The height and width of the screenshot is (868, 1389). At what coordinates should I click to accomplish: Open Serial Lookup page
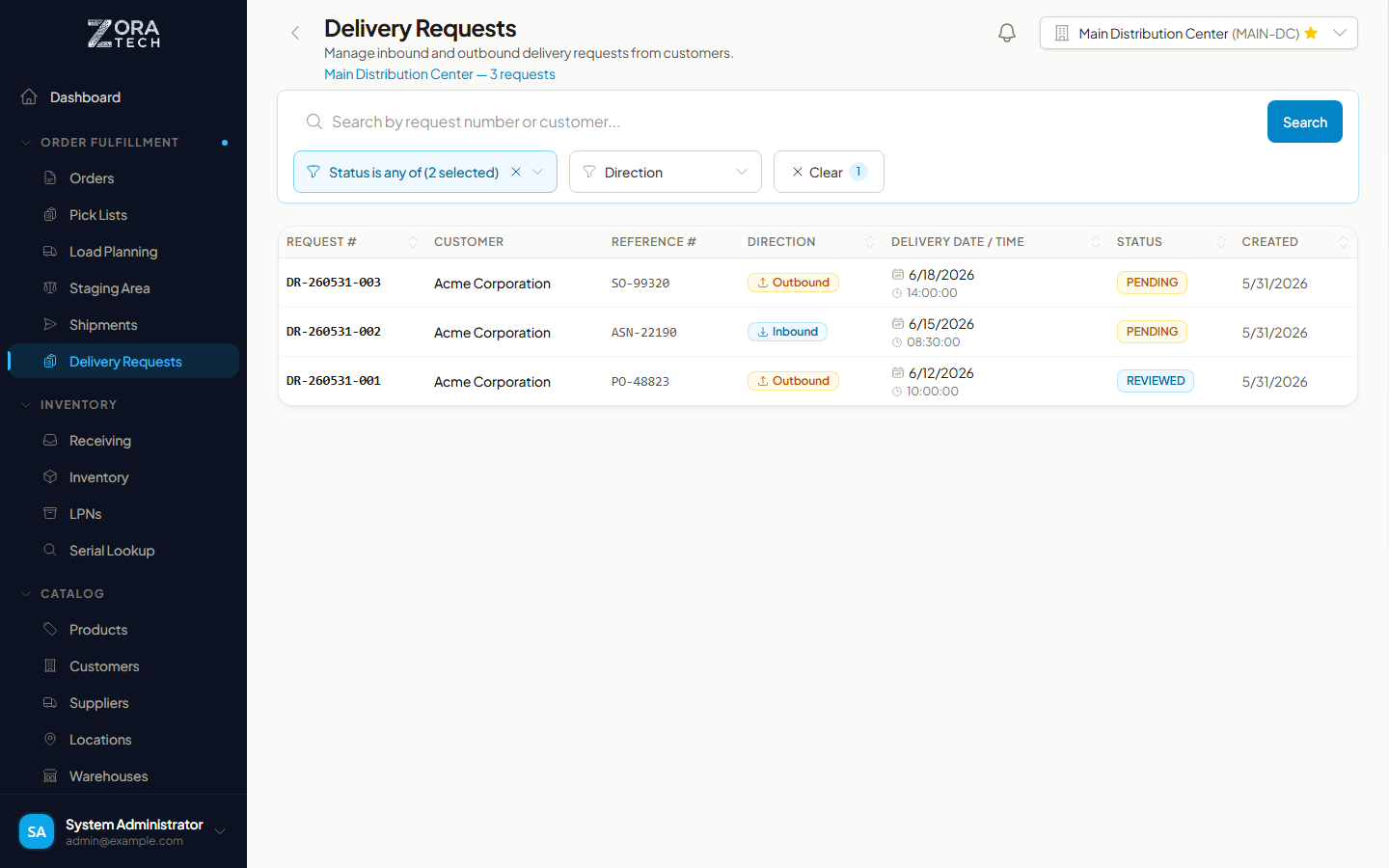pyautogui.click(x=123, y=550)
